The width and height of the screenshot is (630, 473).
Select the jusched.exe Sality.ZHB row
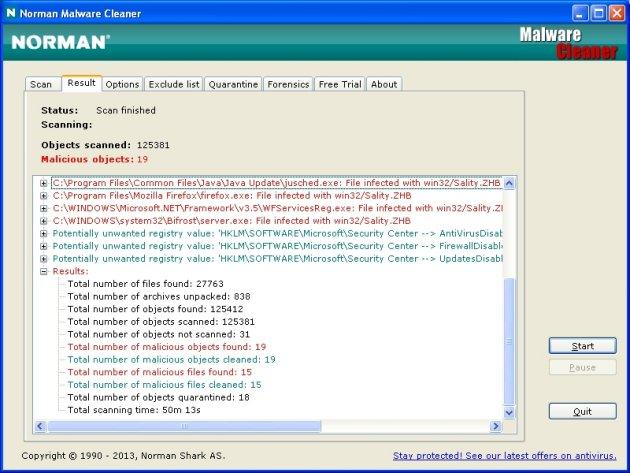coord(276,183)
